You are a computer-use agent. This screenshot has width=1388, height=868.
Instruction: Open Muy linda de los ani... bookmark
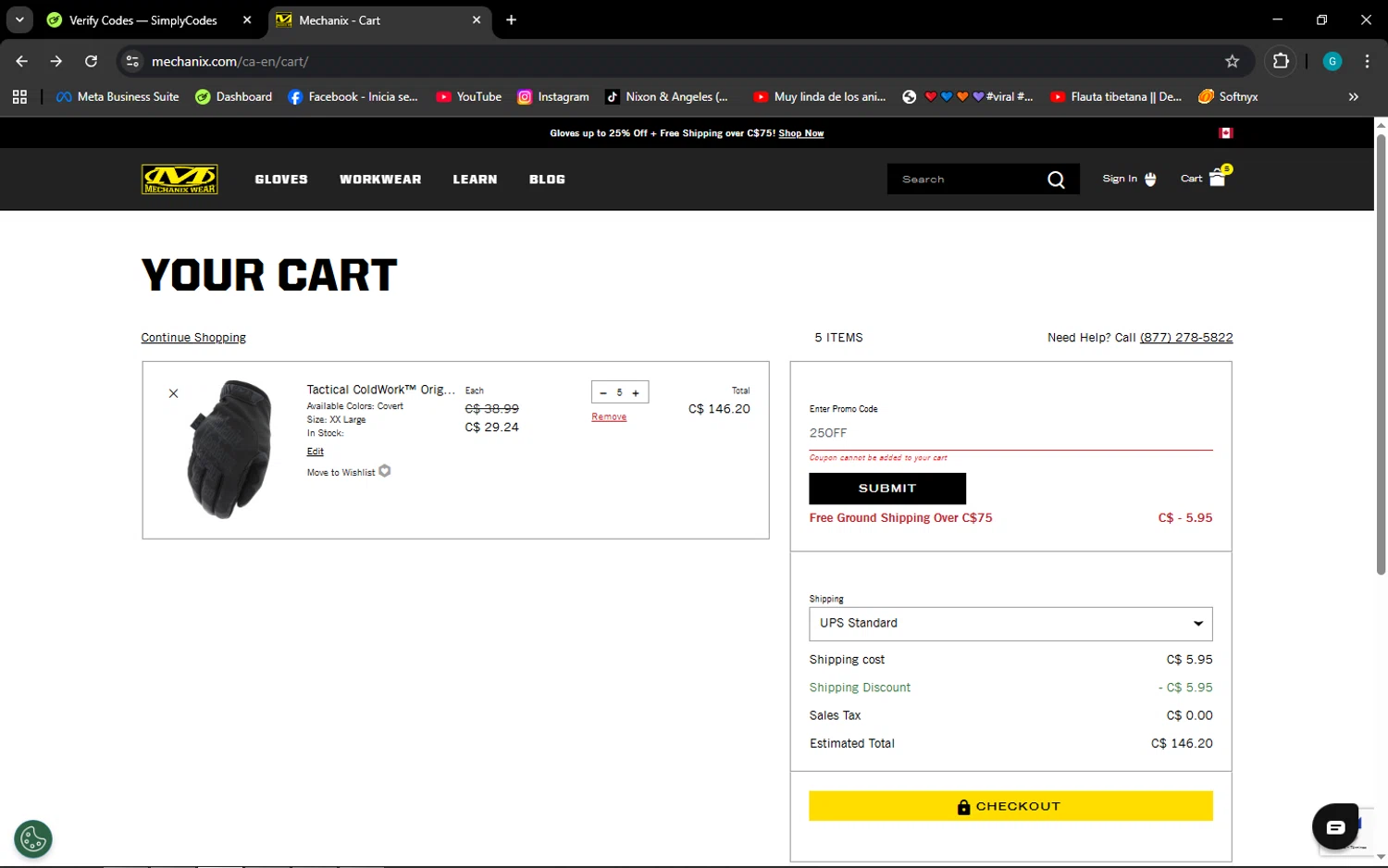(820, 96)
